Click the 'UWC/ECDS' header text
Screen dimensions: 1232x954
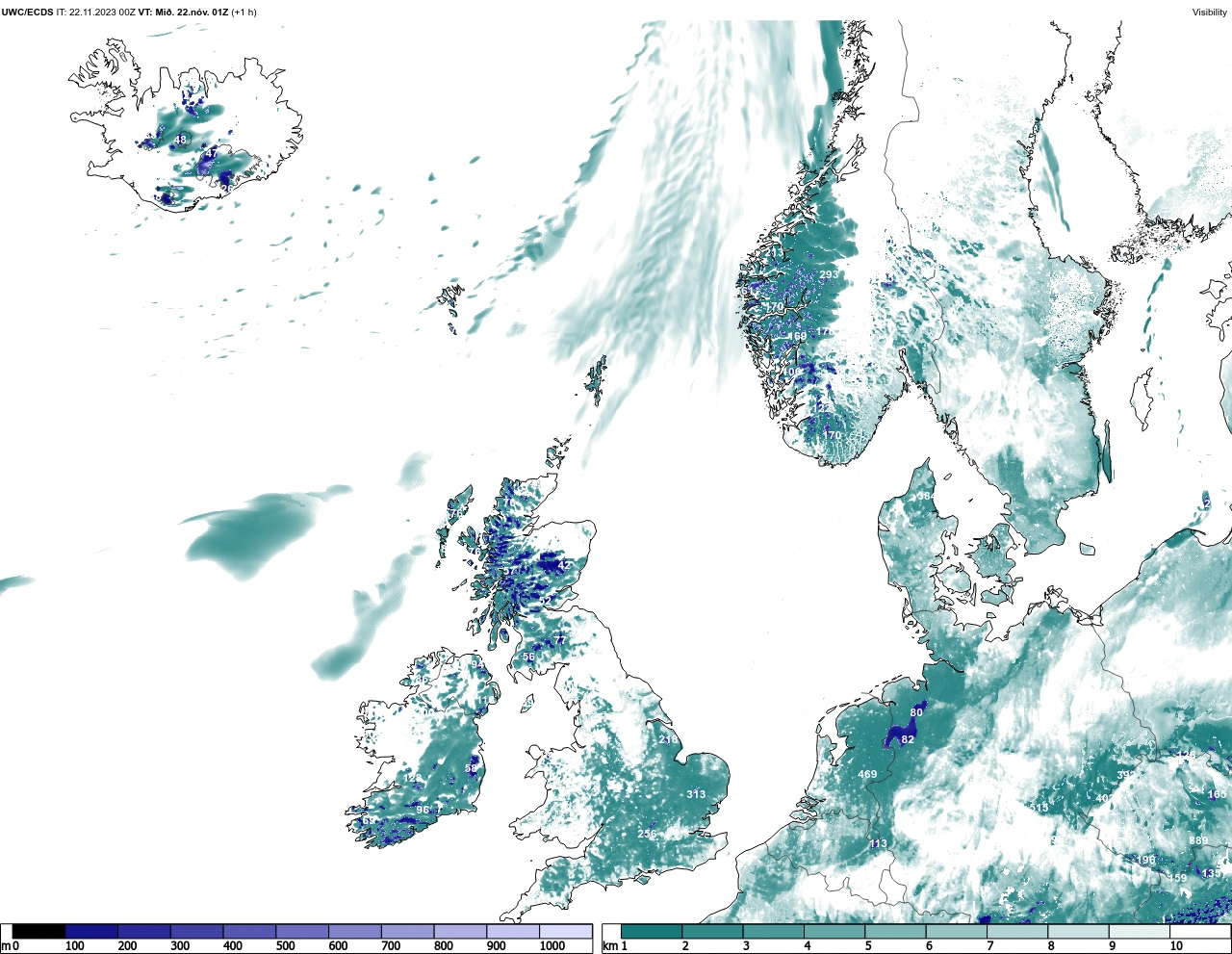[x=27, y=13]
